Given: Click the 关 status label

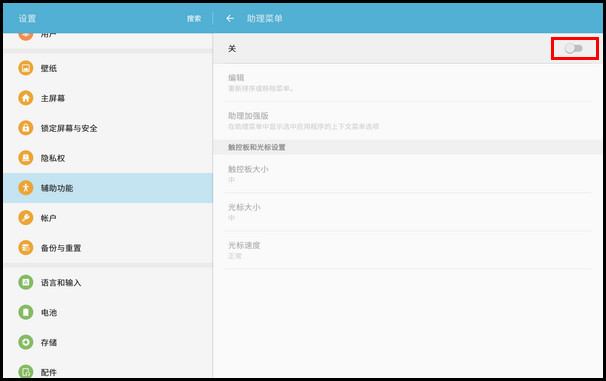Looking at the screenshot, I should pyautogui.click(x=232, y=48).
